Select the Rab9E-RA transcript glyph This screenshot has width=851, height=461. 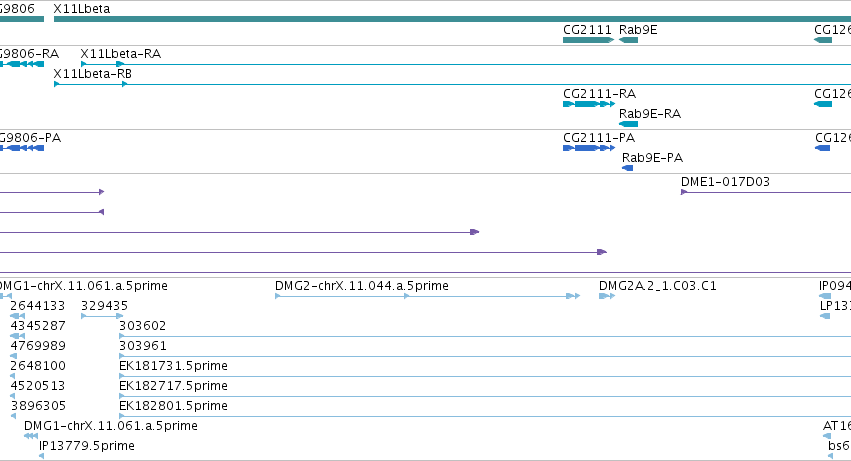(628, 124)
